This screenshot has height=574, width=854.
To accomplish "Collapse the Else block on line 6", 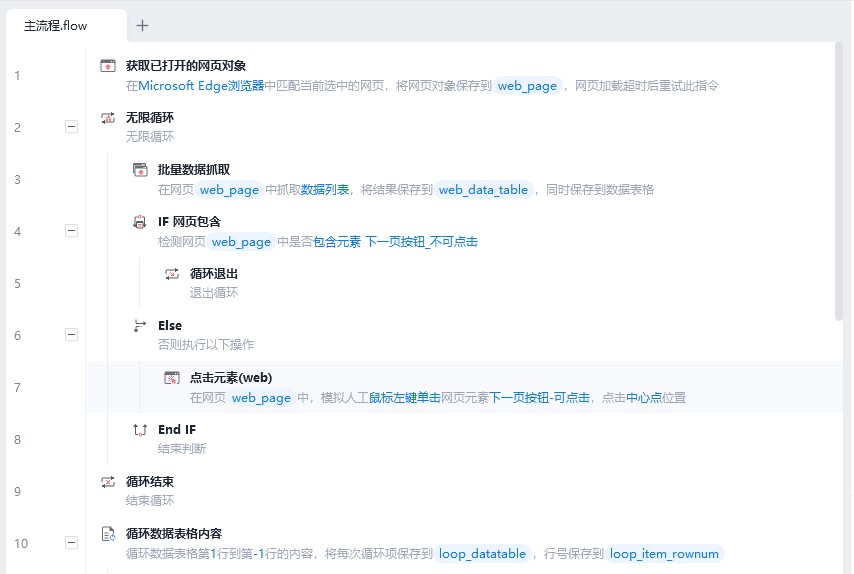I will click(71, 335).
